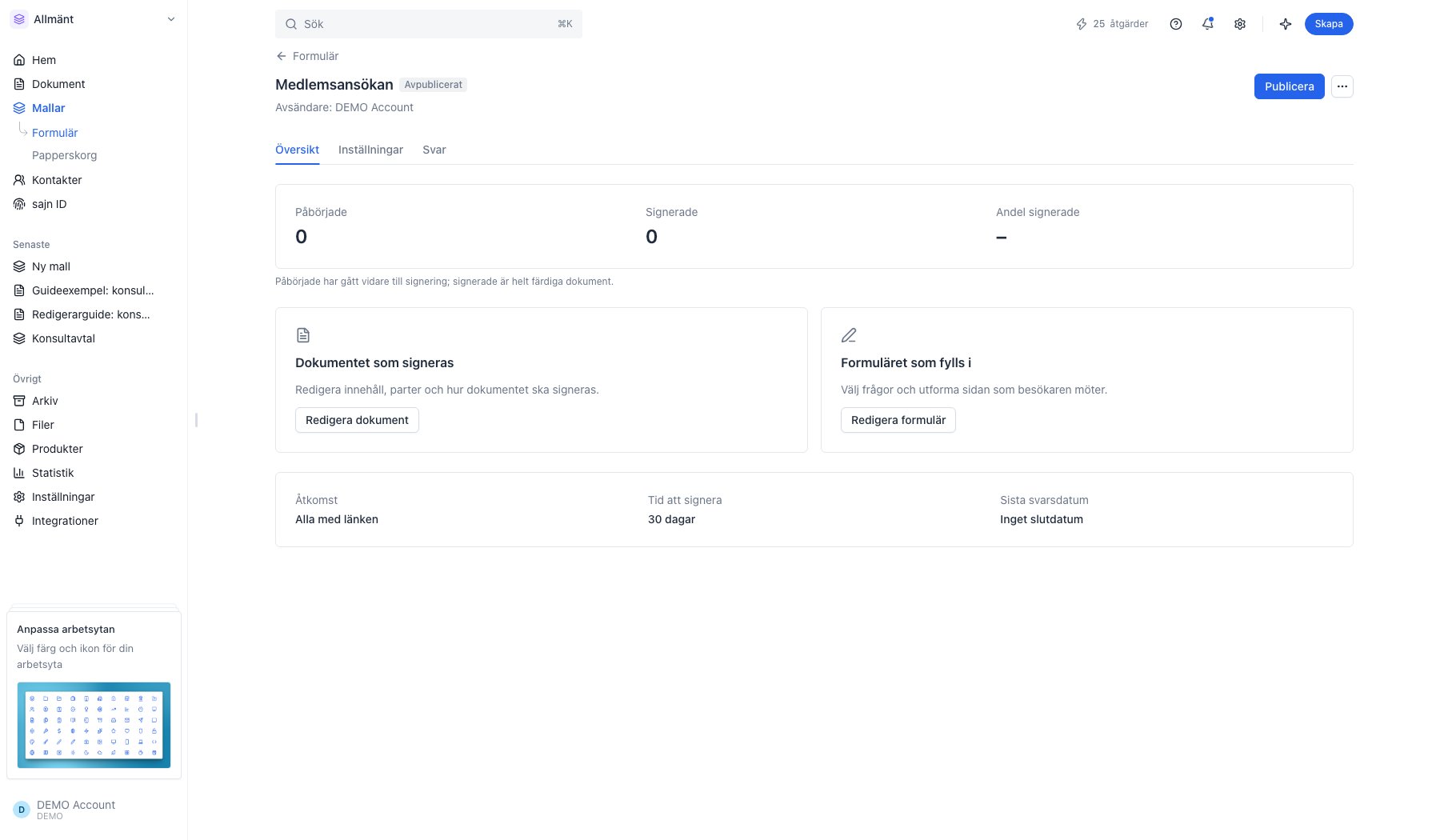Click the Arkiv archive box icon
This screenshot has height=840, width=1440.
click(19, 401)
